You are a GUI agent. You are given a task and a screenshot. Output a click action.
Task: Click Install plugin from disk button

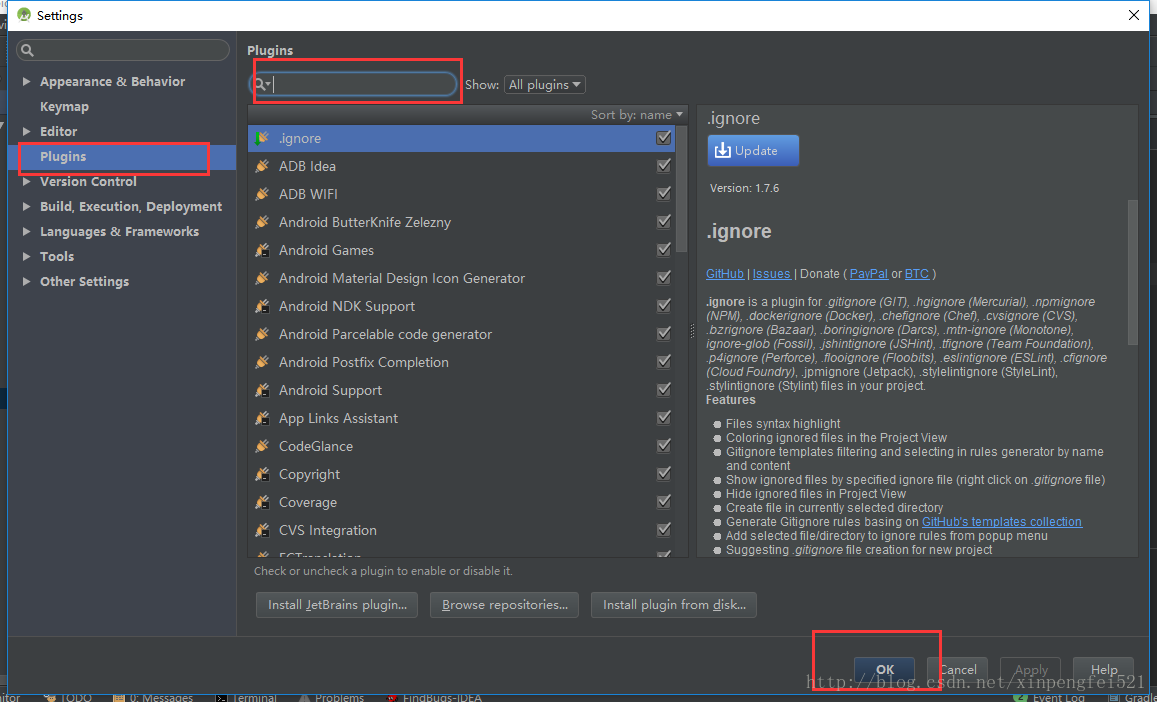click(674, 605)
